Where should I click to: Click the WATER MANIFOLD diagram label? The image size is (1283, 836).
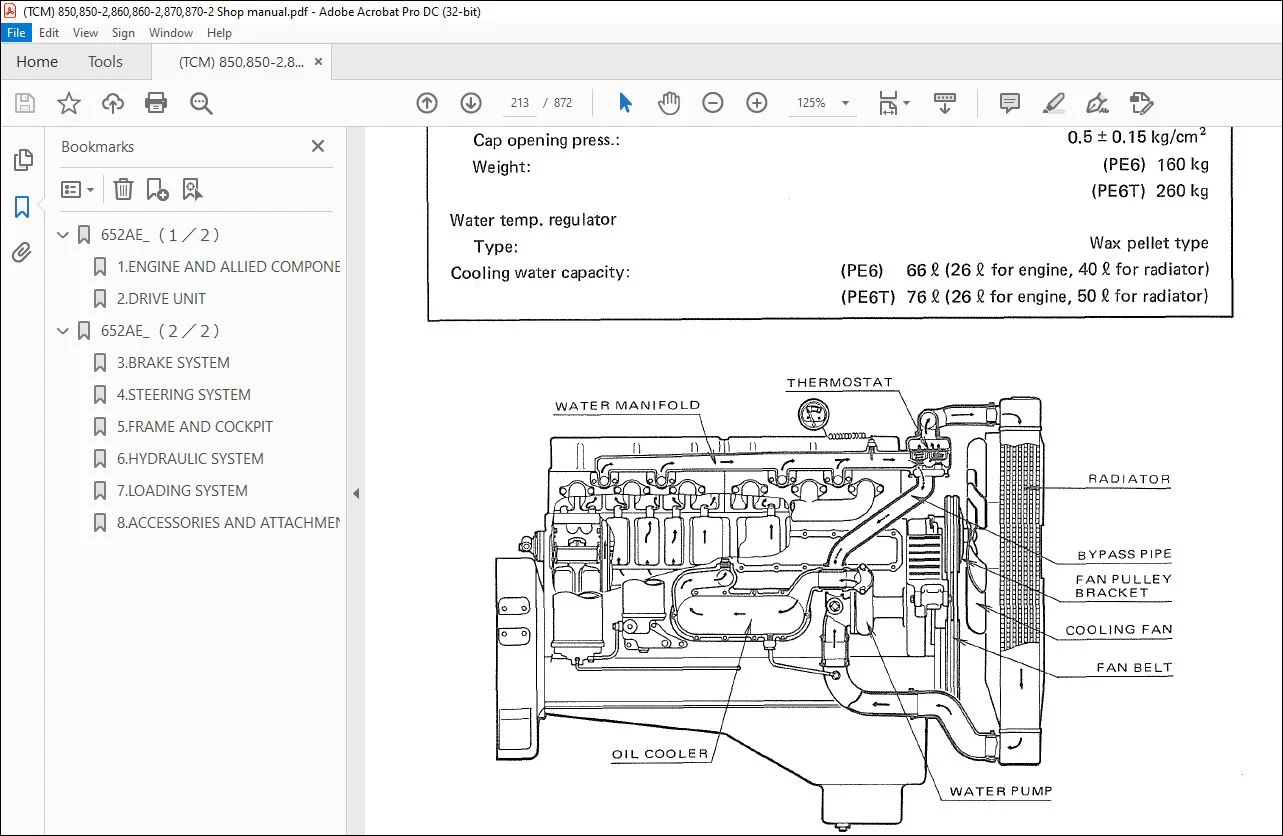point(628,406)
